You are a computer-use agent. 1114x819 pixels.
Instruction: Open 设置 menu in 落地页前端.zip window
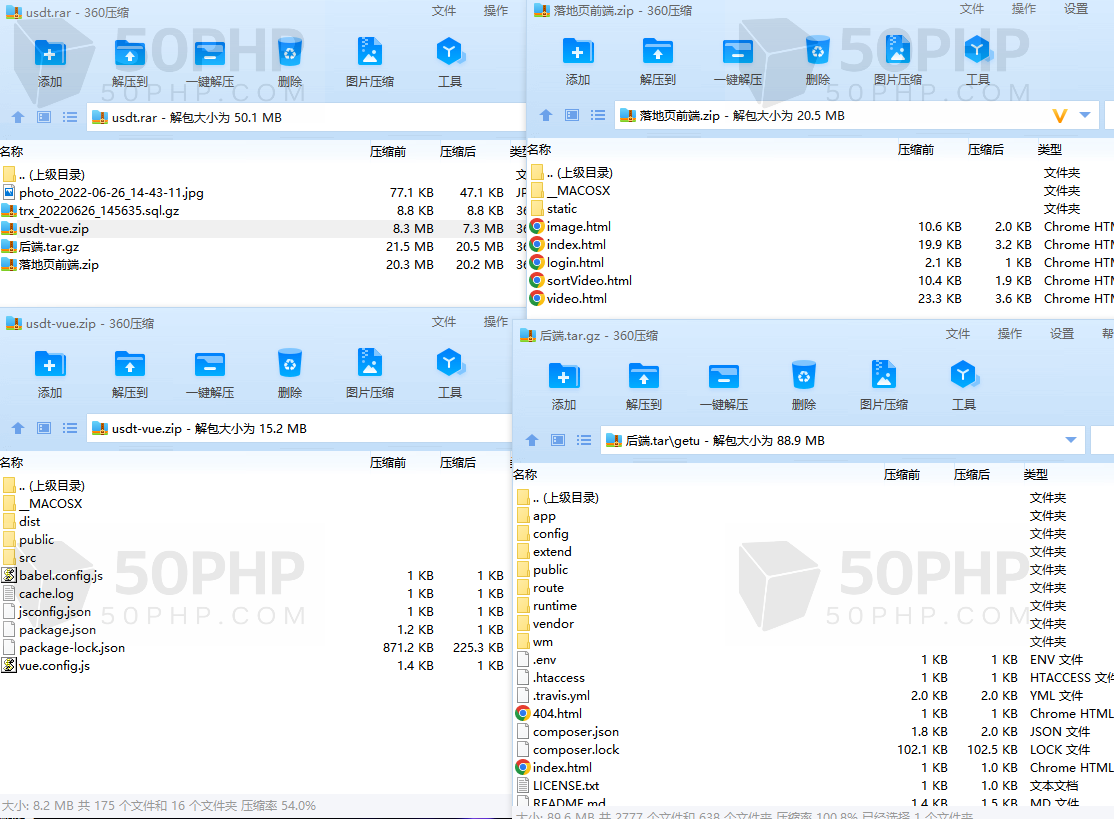1076,9
